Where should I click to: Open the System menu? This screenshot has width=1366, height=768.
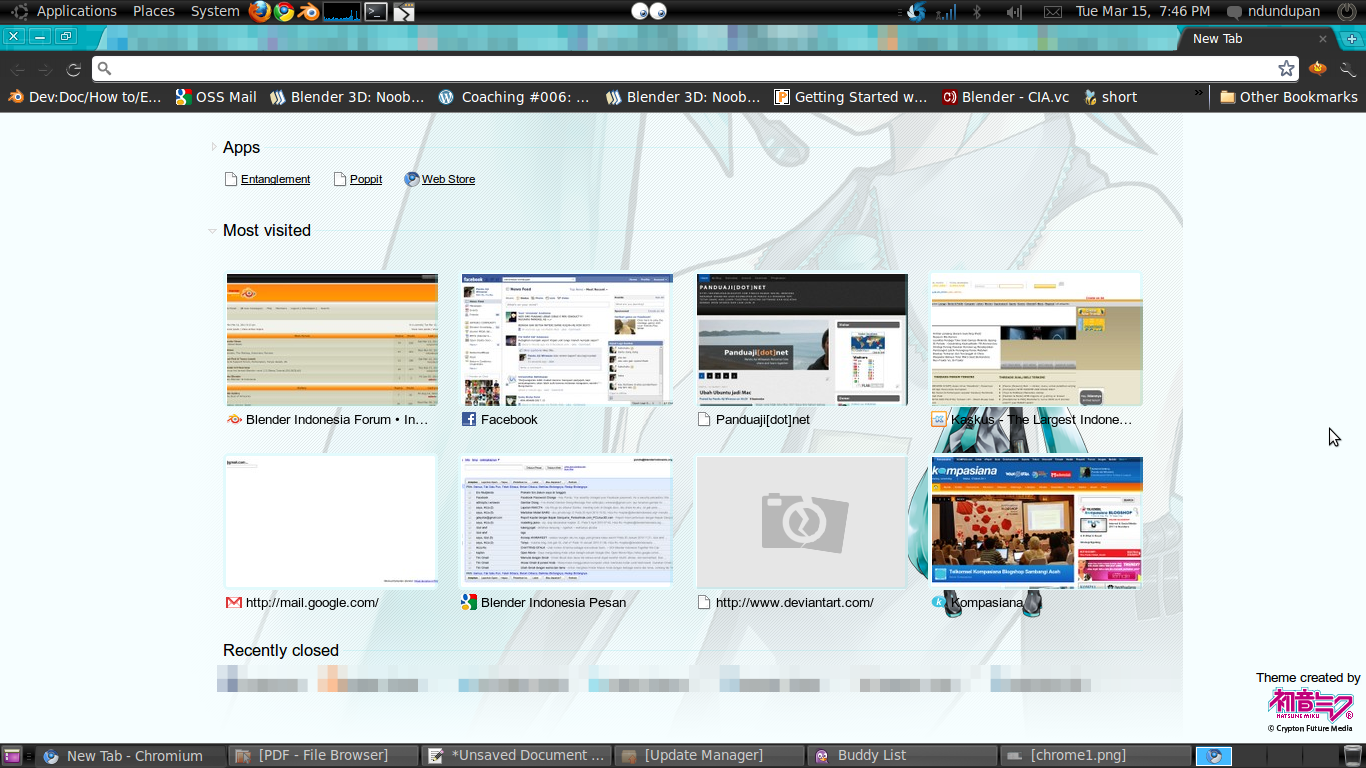pos(215,12)
